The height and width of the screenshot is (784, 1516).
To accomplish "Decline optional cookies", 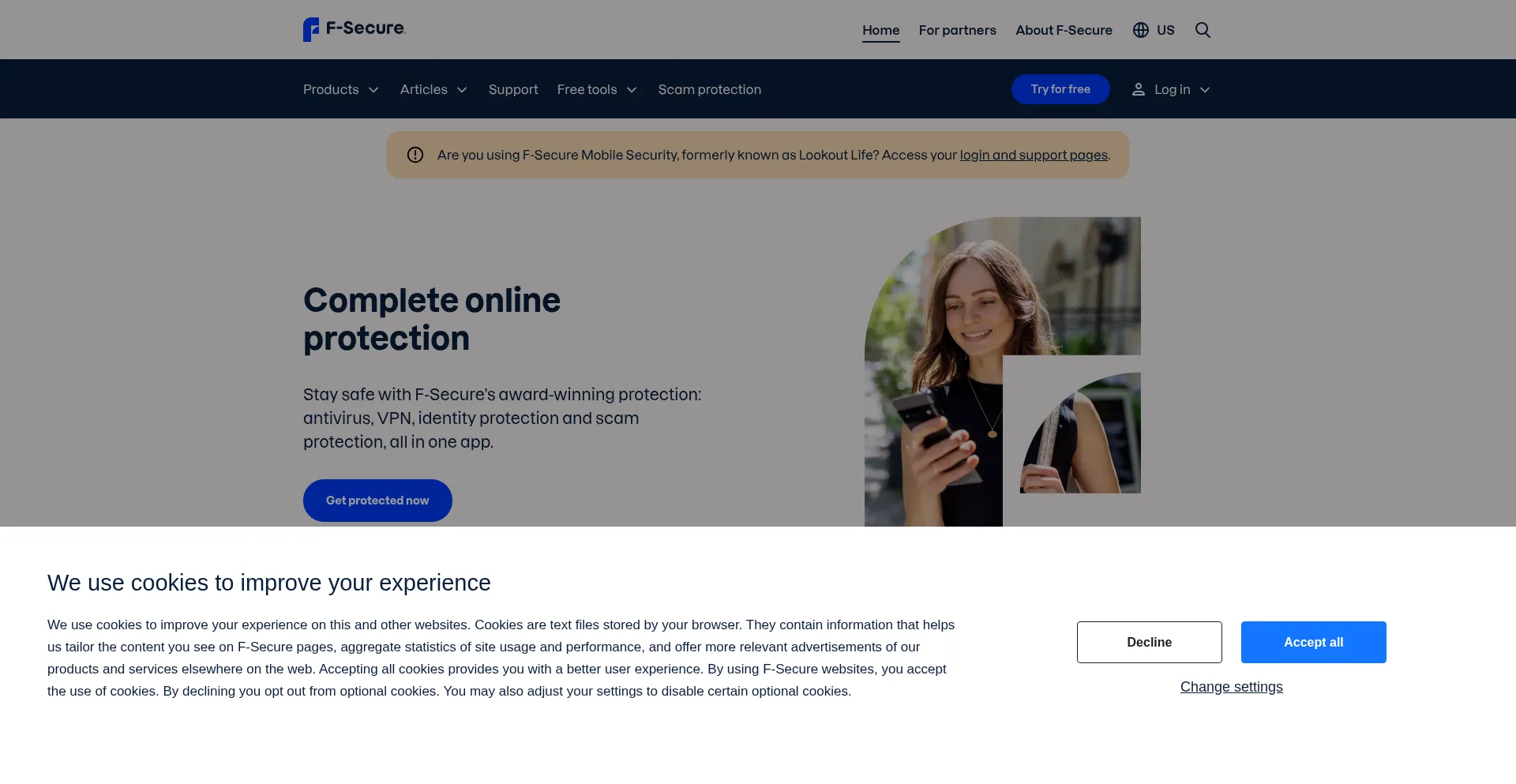I will point(1149,642).
